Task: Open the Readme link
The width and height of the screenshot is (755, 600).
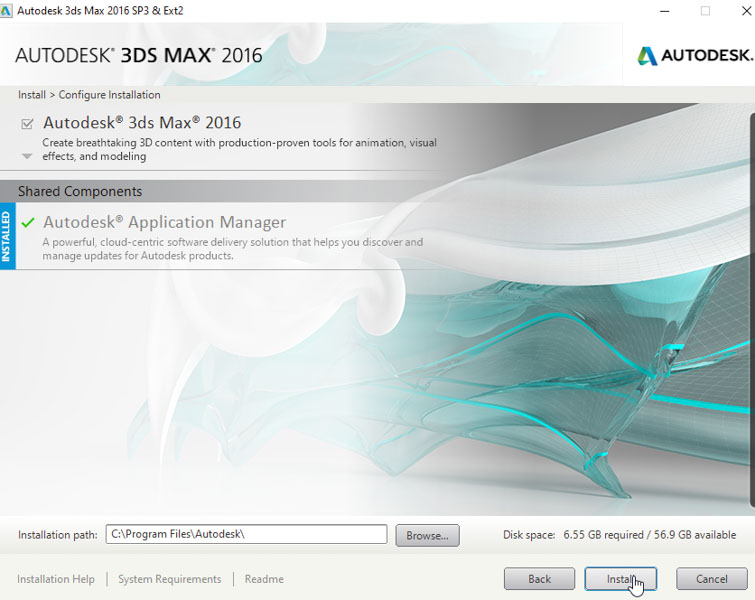Action: (x=264, y=579)
